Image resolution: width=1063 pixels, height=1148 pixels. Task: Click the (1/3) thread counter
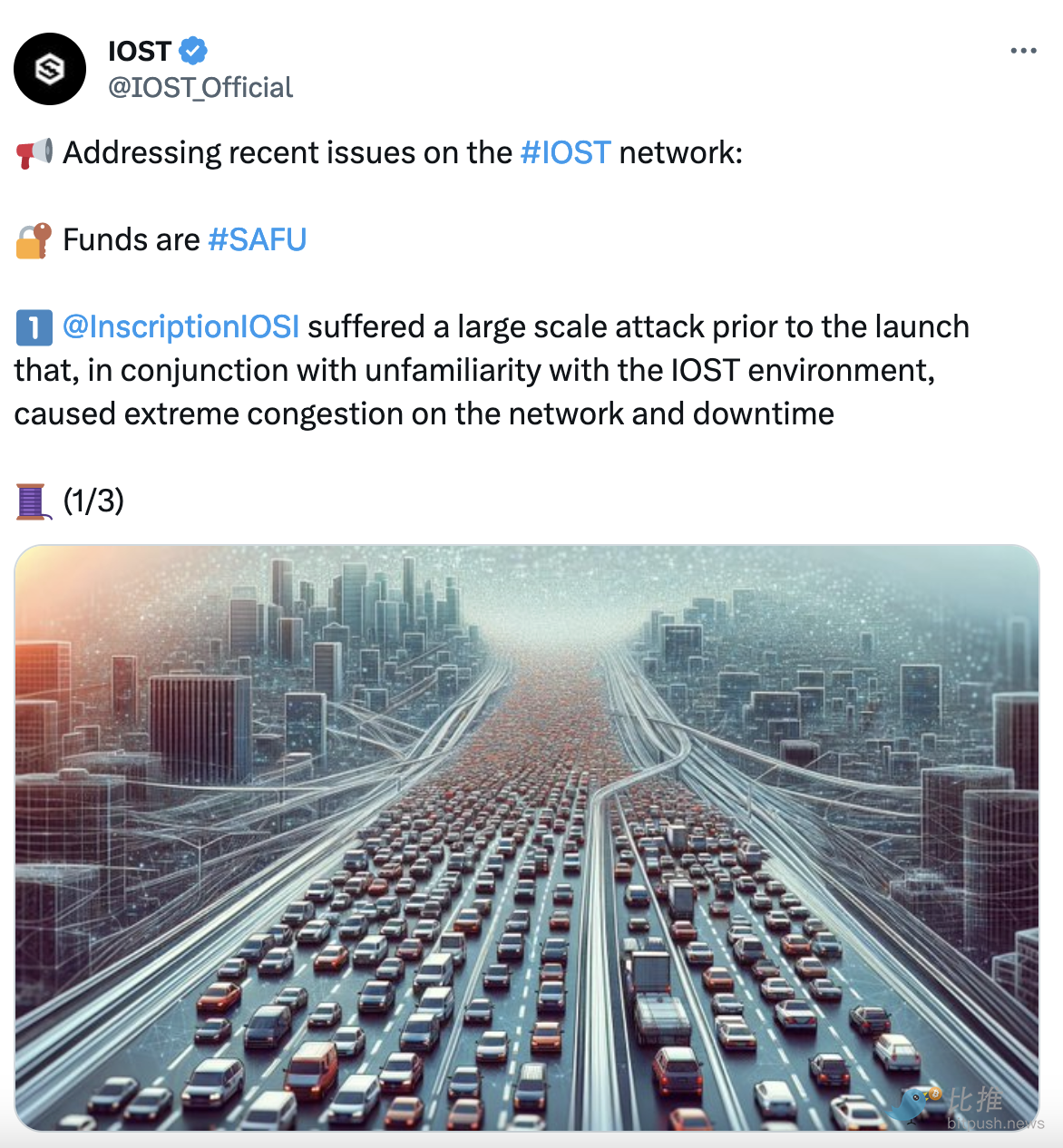[93, 501]
